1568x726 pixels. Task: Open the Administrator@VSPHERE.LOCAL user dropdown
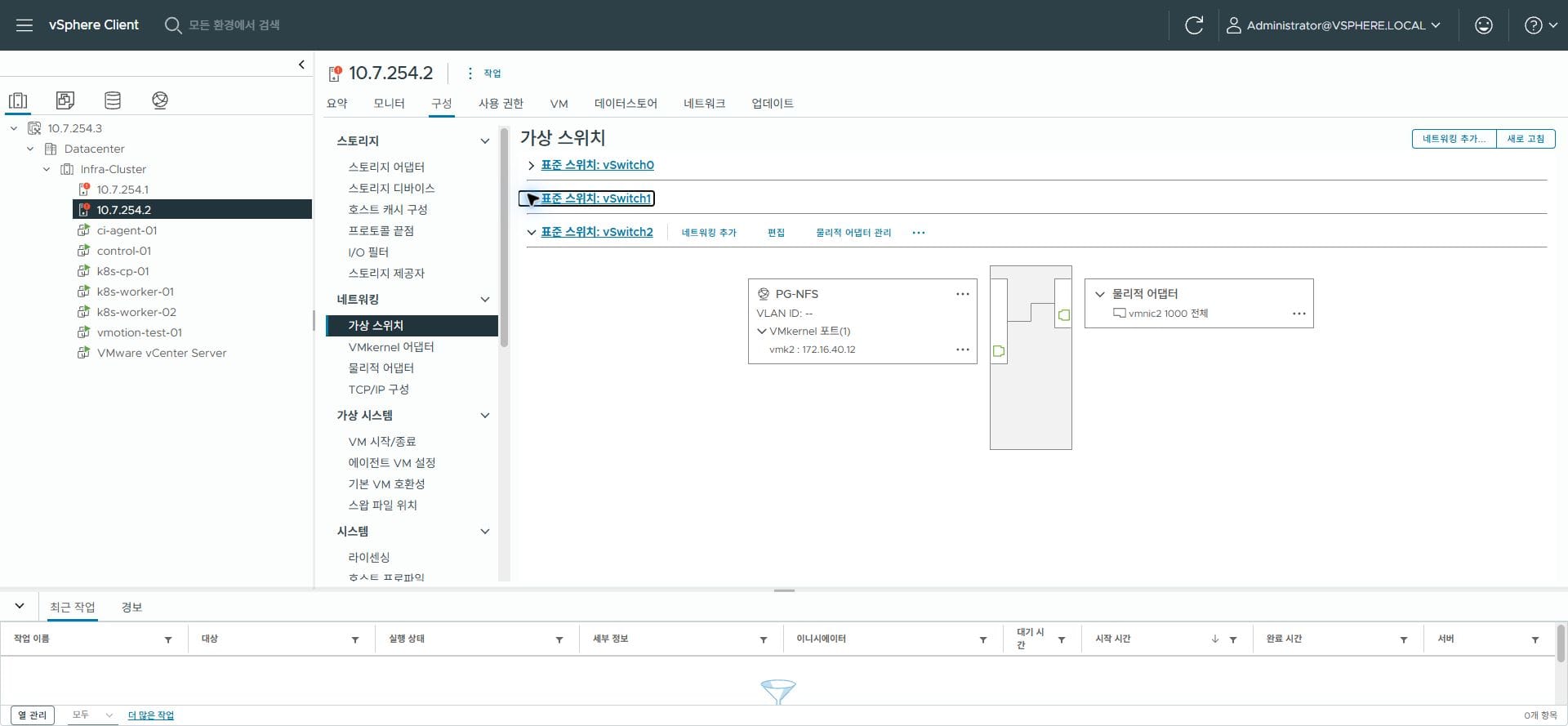[1334, 25]
